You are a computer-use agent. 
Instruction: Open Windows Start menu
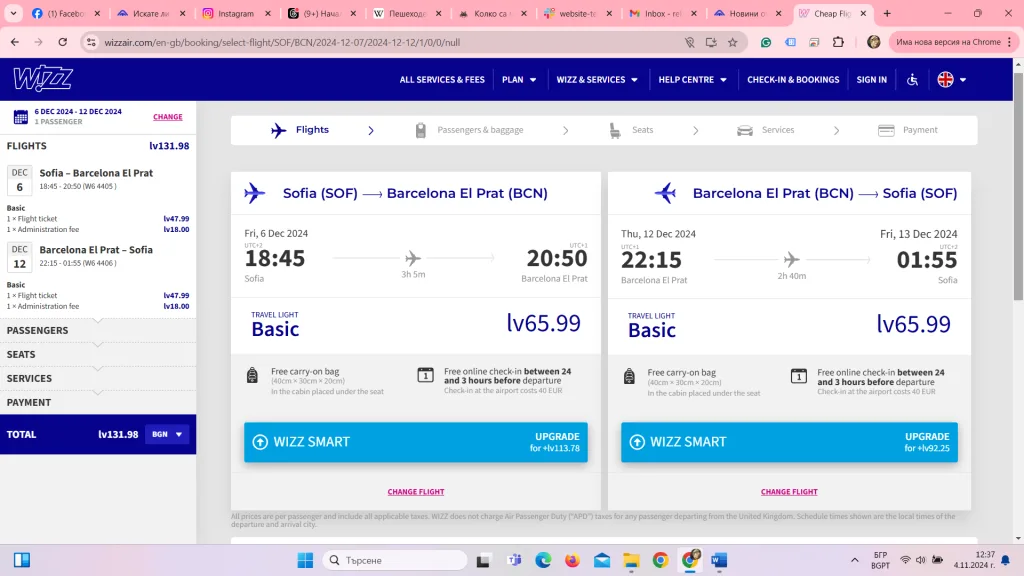tap(305, 560)
